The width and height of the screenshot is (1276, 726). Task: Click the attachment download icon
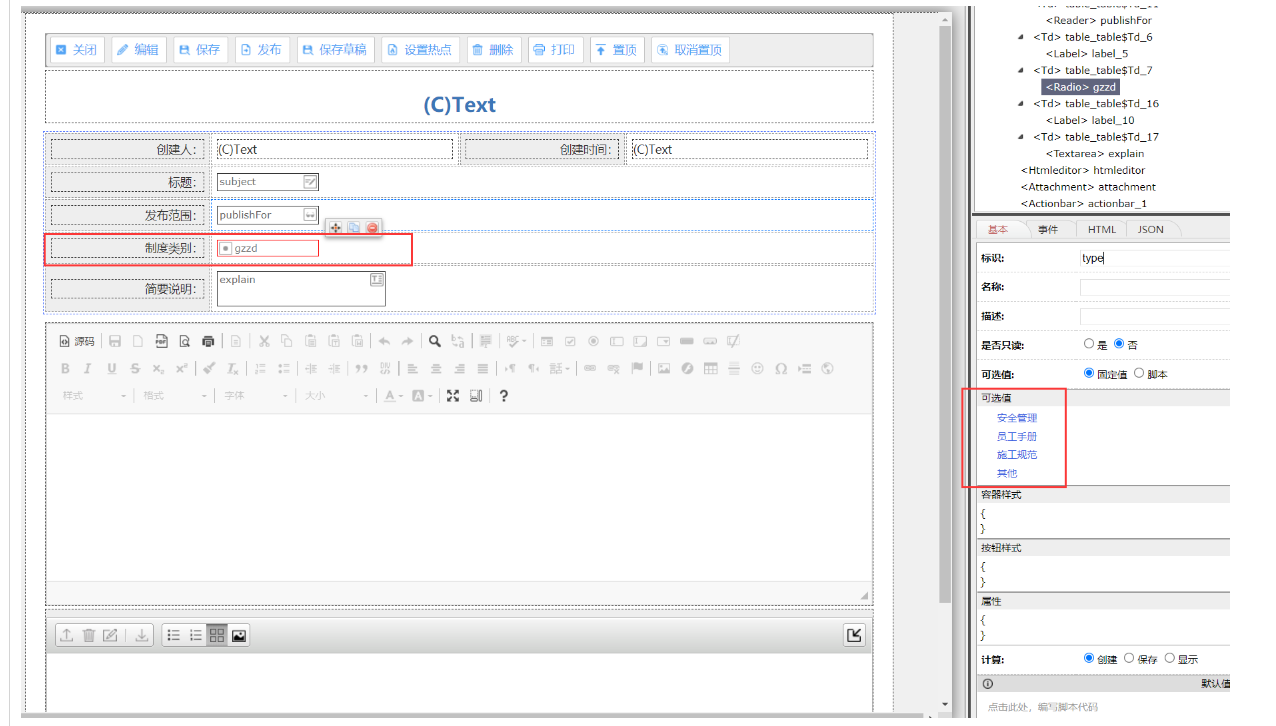(142, 635)
